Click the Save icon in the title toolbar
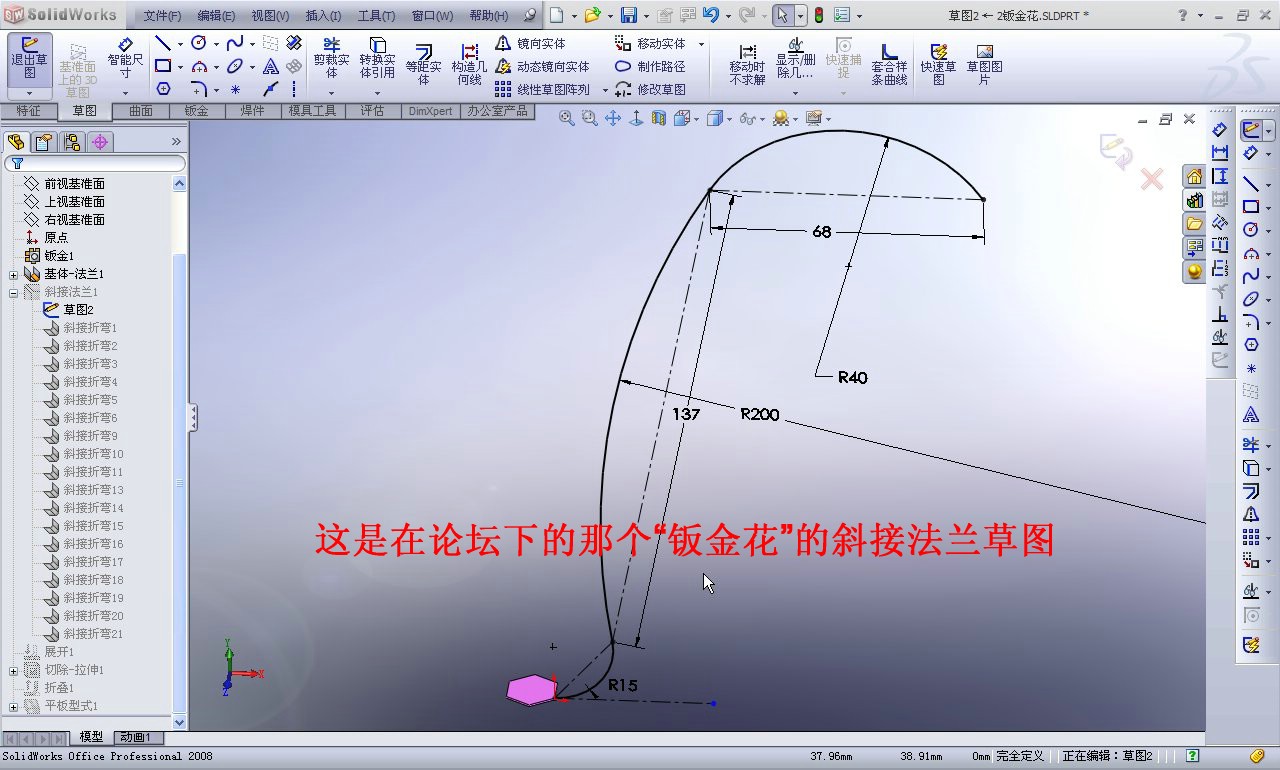The height and width of the screenshot is (770, 1280). [629, 15]
